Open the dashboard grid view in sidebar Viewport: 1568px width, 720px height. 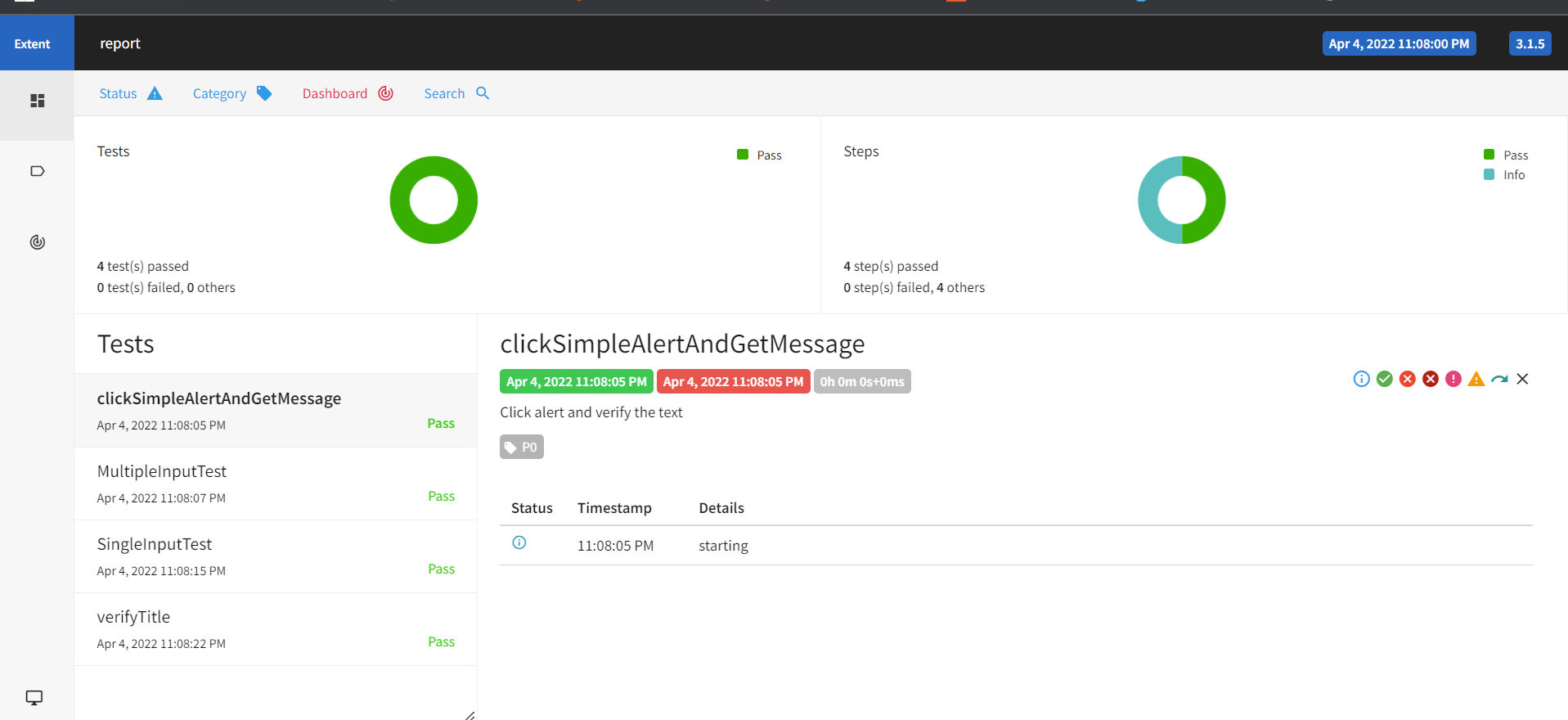37,101
